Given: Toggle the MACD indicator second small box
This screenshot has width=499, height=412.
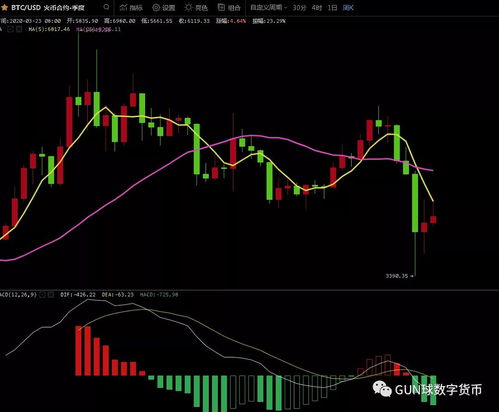Looking at the screenshot, I should [x=51, y=295].
